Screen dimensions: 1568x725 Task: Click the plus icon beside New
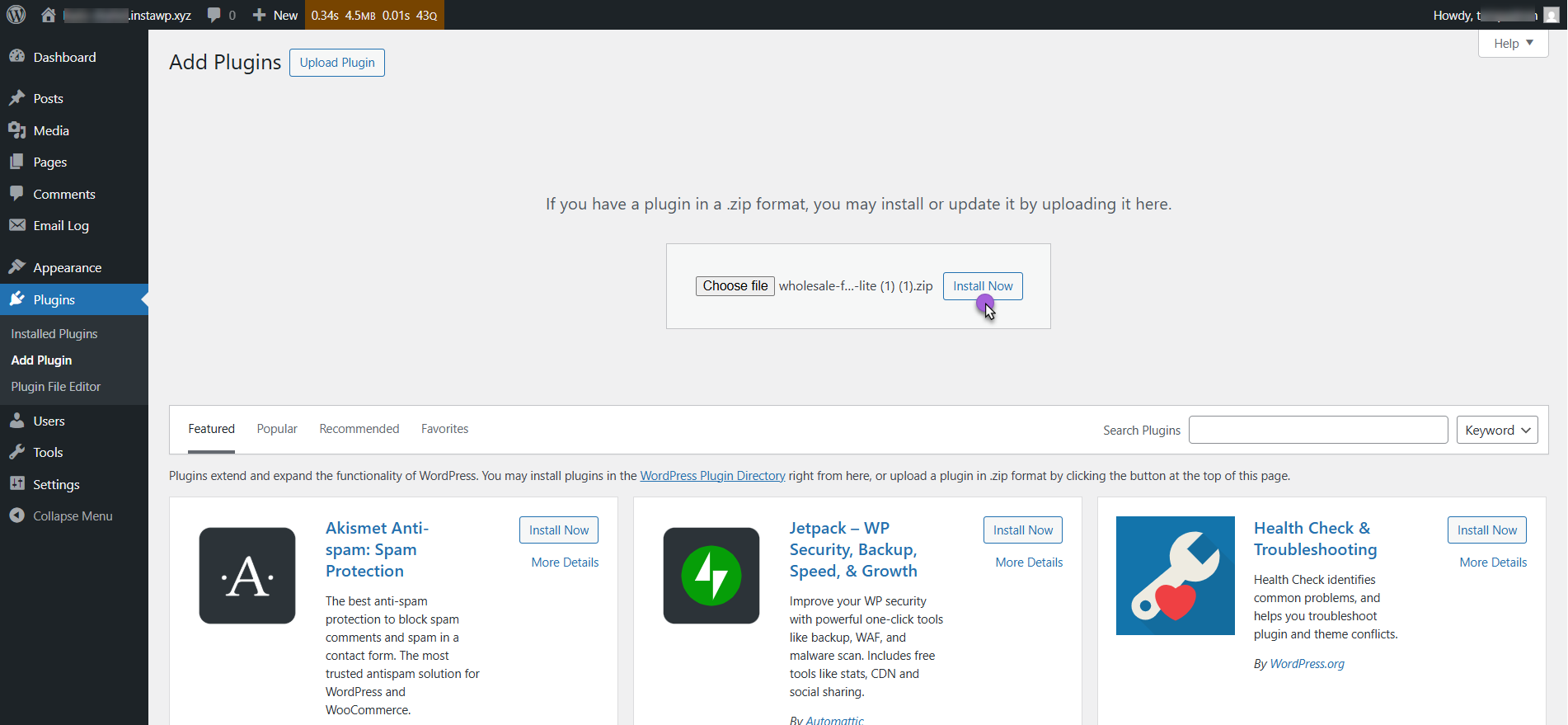pyautogui.click(x=259, y=15)
